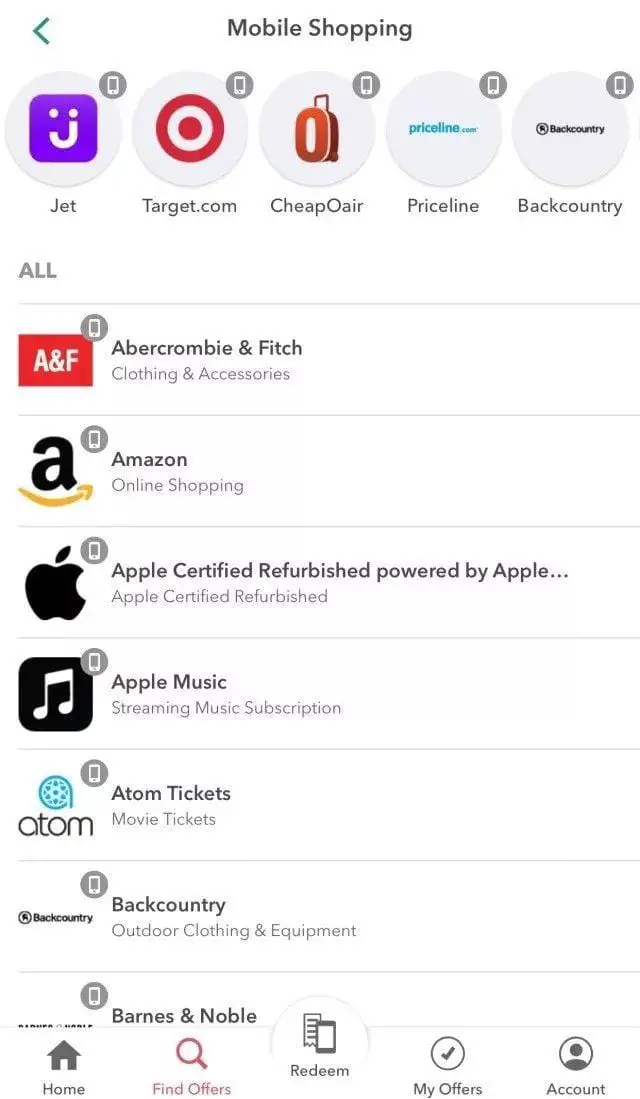Viewport: 640px width, 1099px height.
Task: Switch to the Find Offers tab
Action: 191,1067
